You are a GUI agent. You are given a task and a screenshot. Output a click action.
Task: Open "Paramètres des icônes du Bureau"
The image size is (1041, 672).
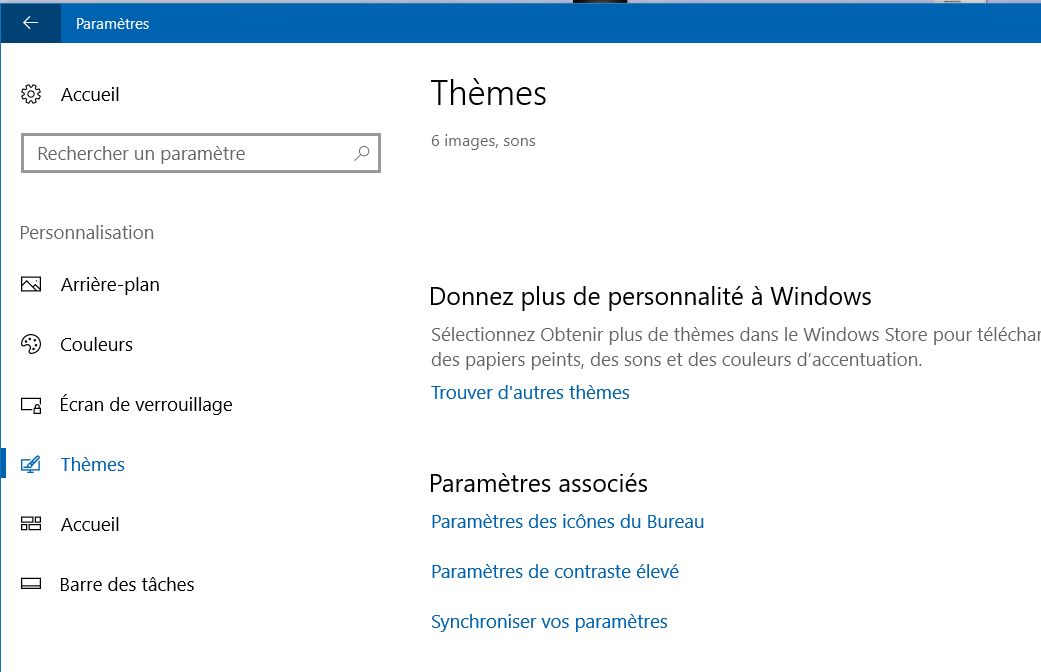(x=567, y=522)
